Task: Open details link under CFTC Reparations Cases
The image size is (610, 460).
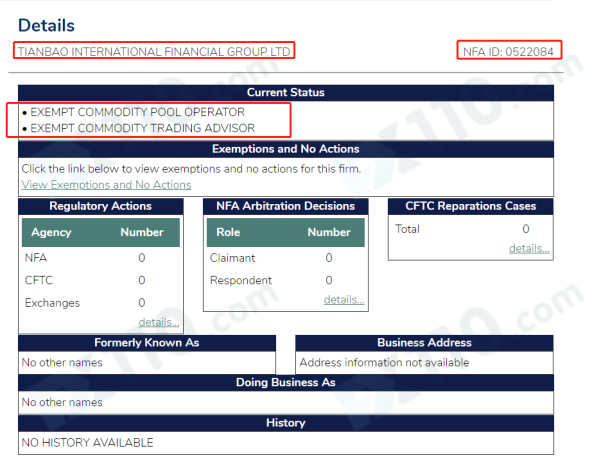Action: [529, 248]
